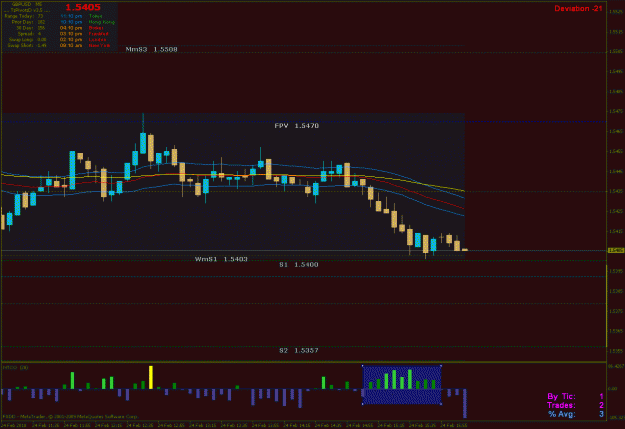
Task: Select the 'Hong Kong' session label
Action: [102, 22]
